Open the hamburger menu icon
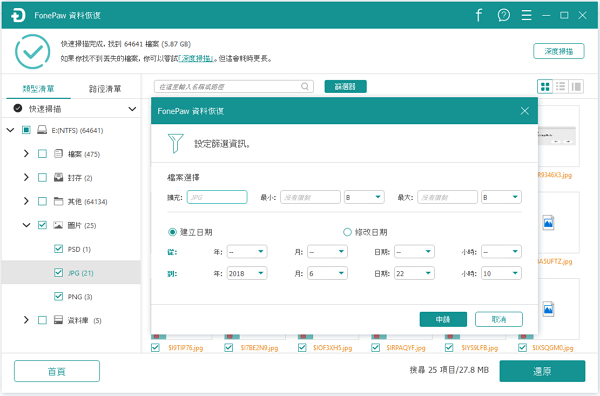Screen dimensions: 600x396 click(527, 15)
